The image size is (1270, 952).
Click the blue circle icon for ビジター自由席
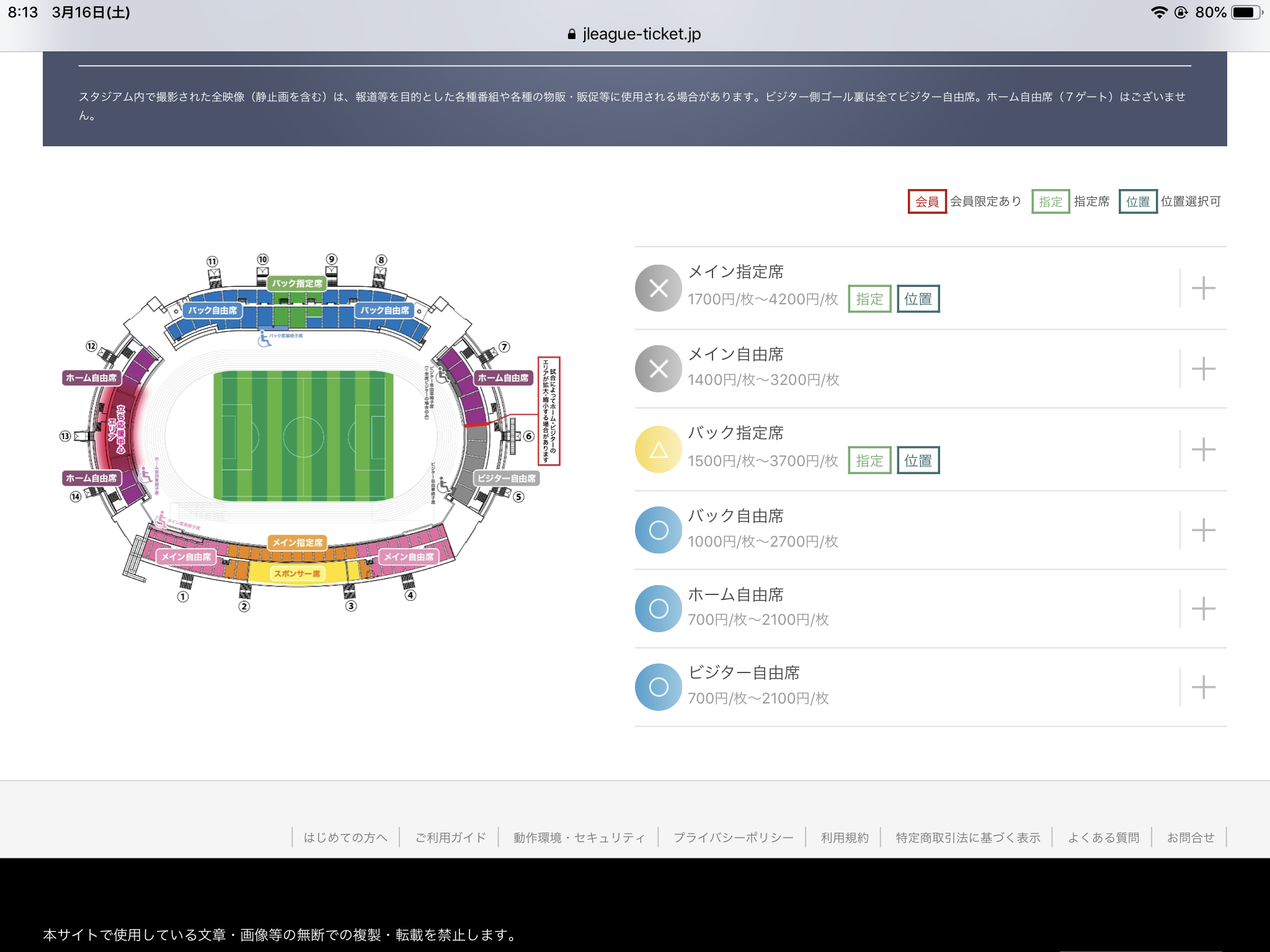pos(658,687)
